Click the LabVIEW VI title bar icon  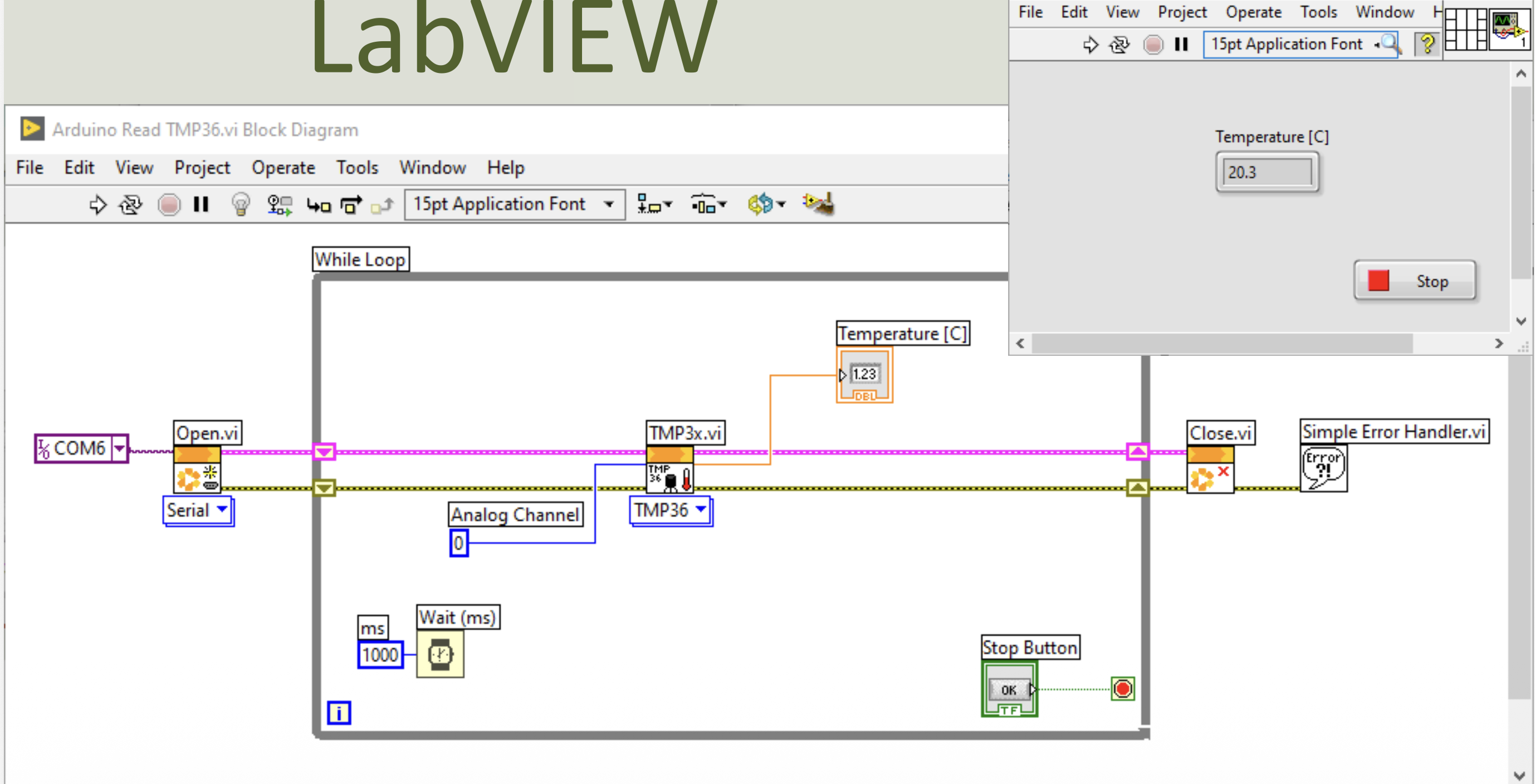(x=32, y=129)
